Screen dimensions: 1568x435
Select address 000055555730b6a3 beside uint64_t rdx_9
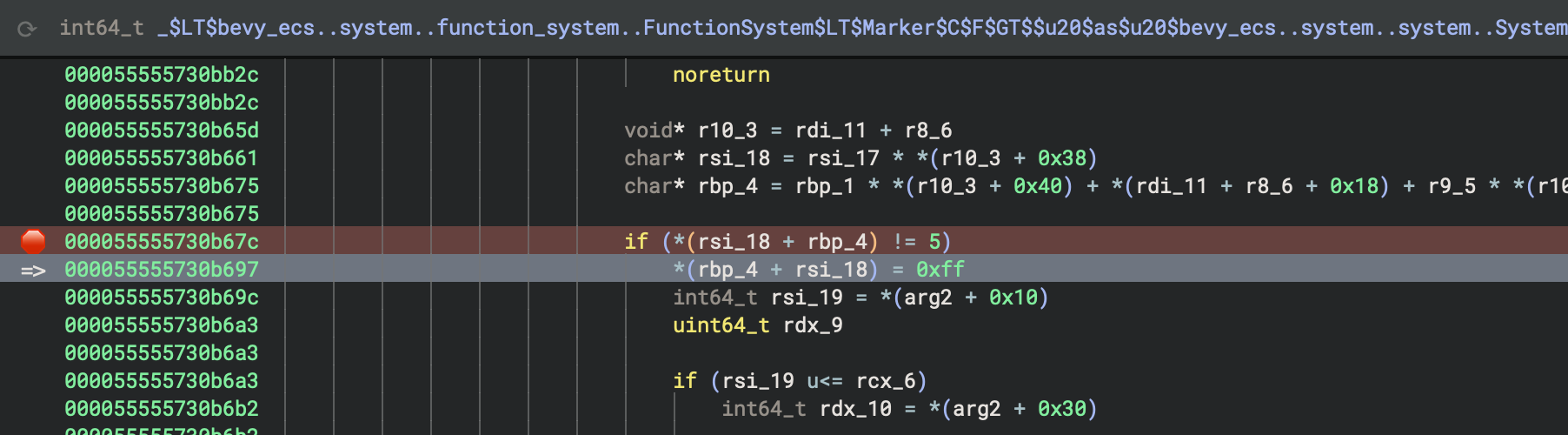pyautogui.click(x=162, y=325)
